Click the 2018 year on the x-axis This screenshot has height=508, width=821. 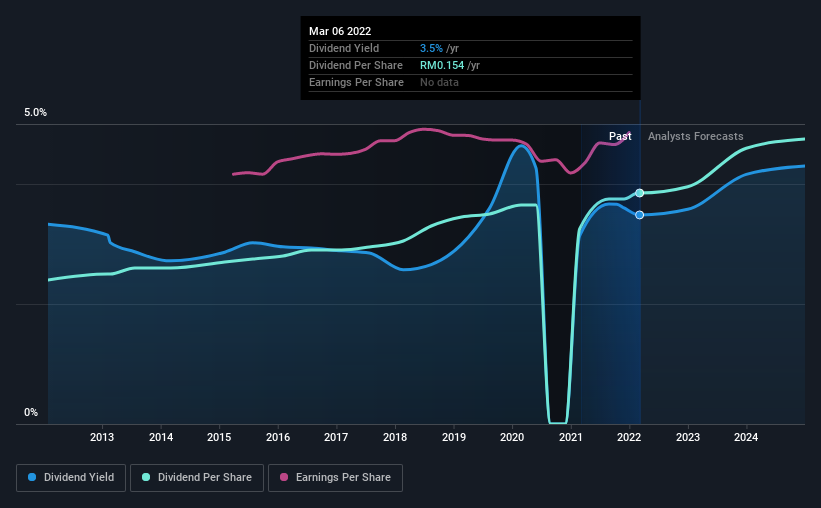[x=395, y=437]
